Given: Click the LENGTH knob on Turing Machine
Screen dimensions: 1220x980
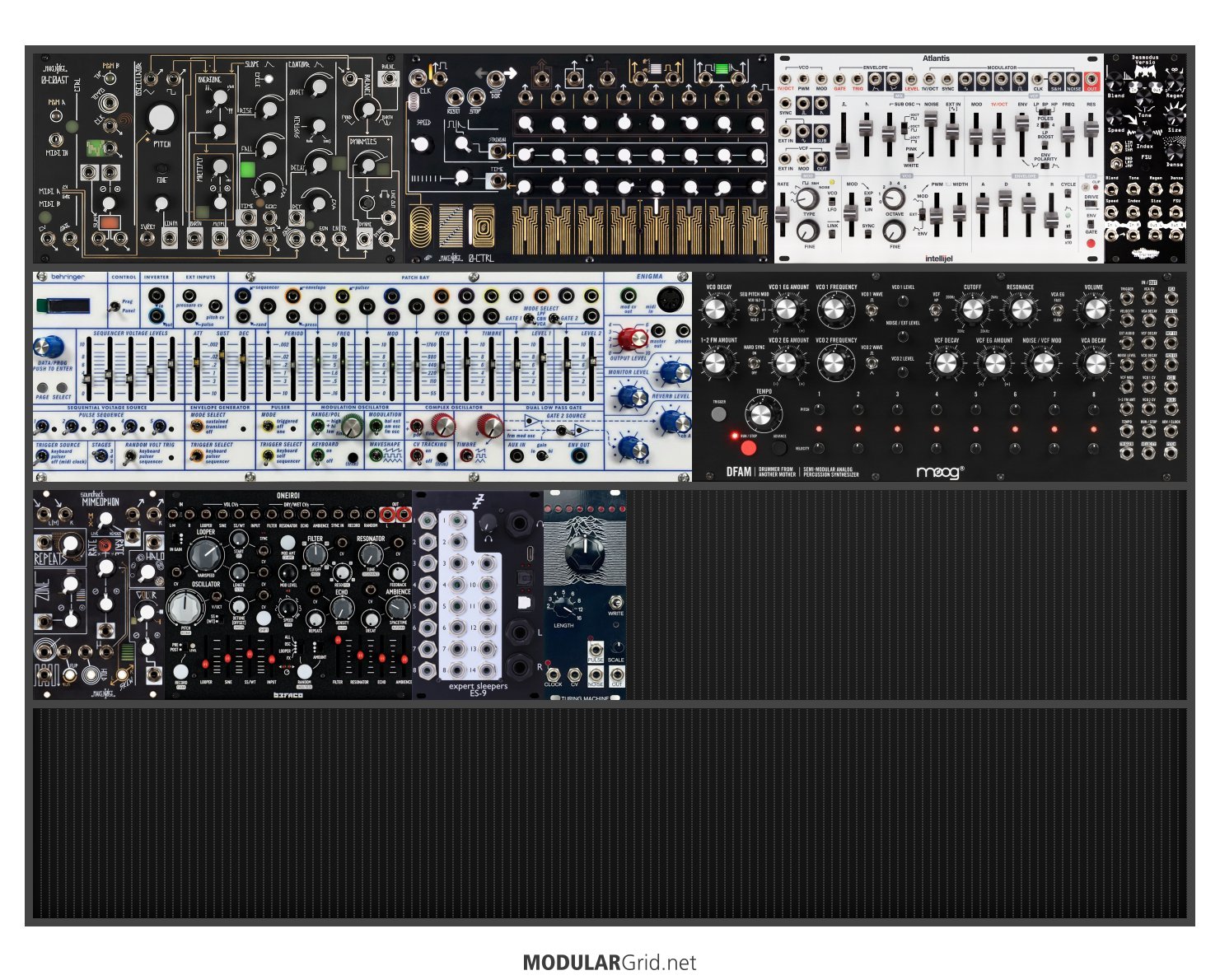Looking at the screenshot, I should click(563, 608).
